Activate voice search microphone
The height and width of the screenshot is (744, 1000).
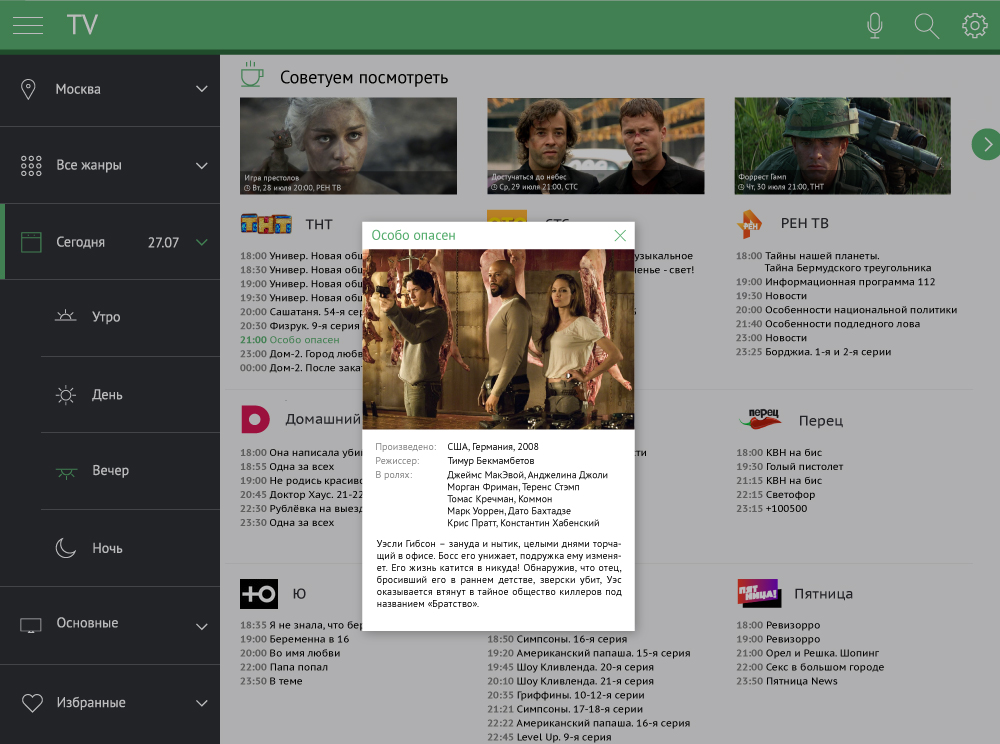(x=875, y=26)
